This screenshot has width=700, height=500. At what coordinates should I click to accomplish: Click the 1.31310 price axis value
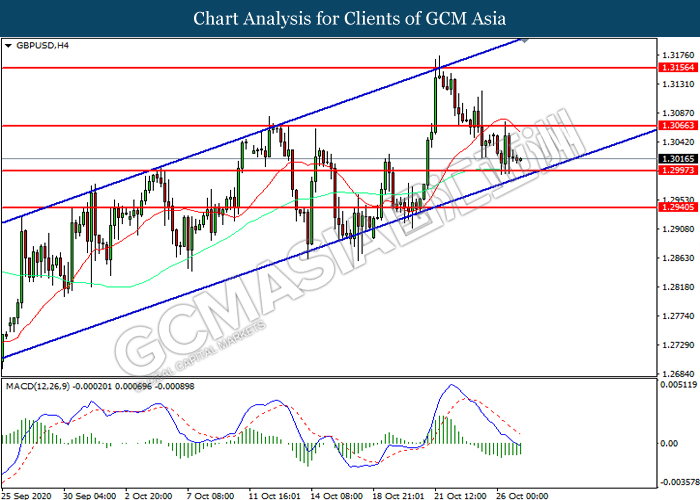tap(679, 84)
